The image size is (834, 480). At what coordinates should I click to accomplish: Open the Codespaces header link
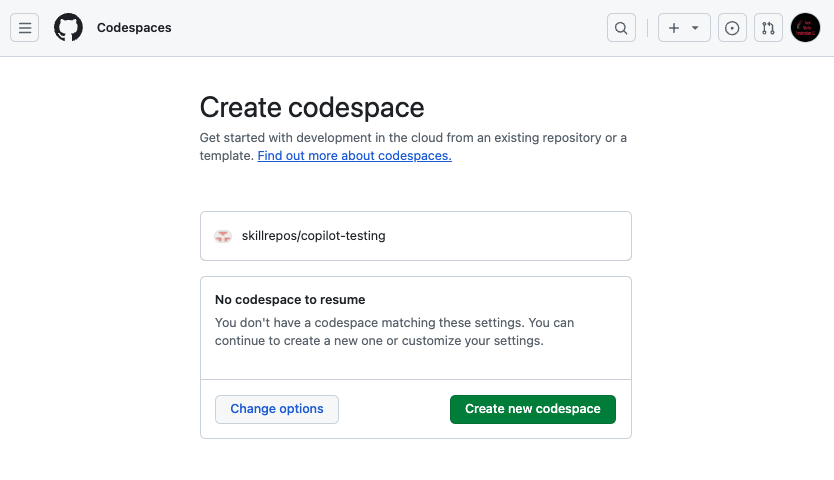pos(134,28)
